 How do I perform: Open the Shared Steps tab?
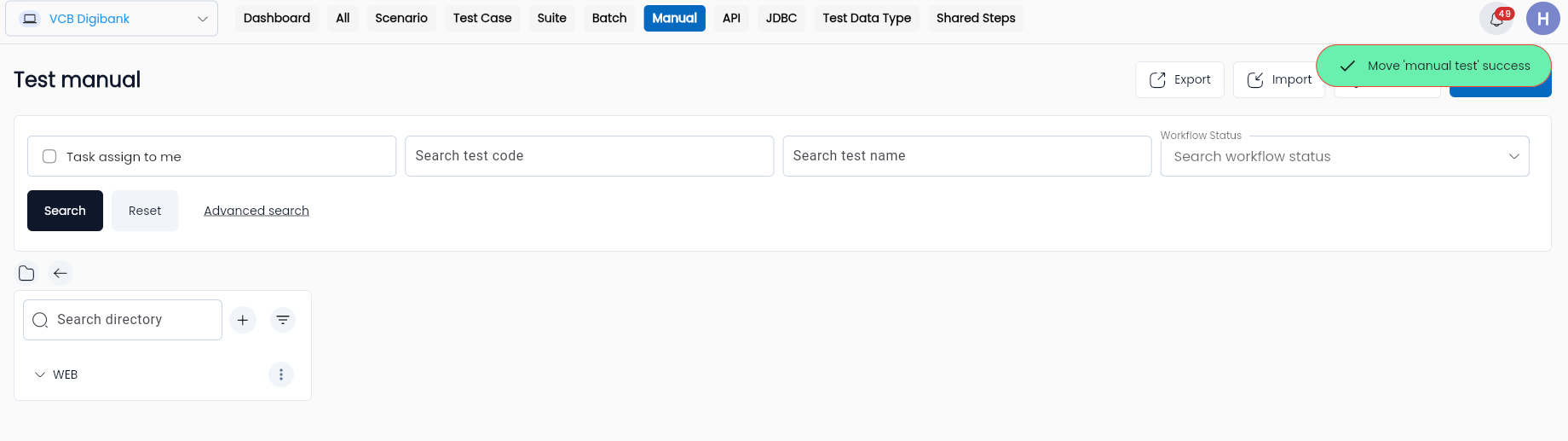tap(976, 18)
